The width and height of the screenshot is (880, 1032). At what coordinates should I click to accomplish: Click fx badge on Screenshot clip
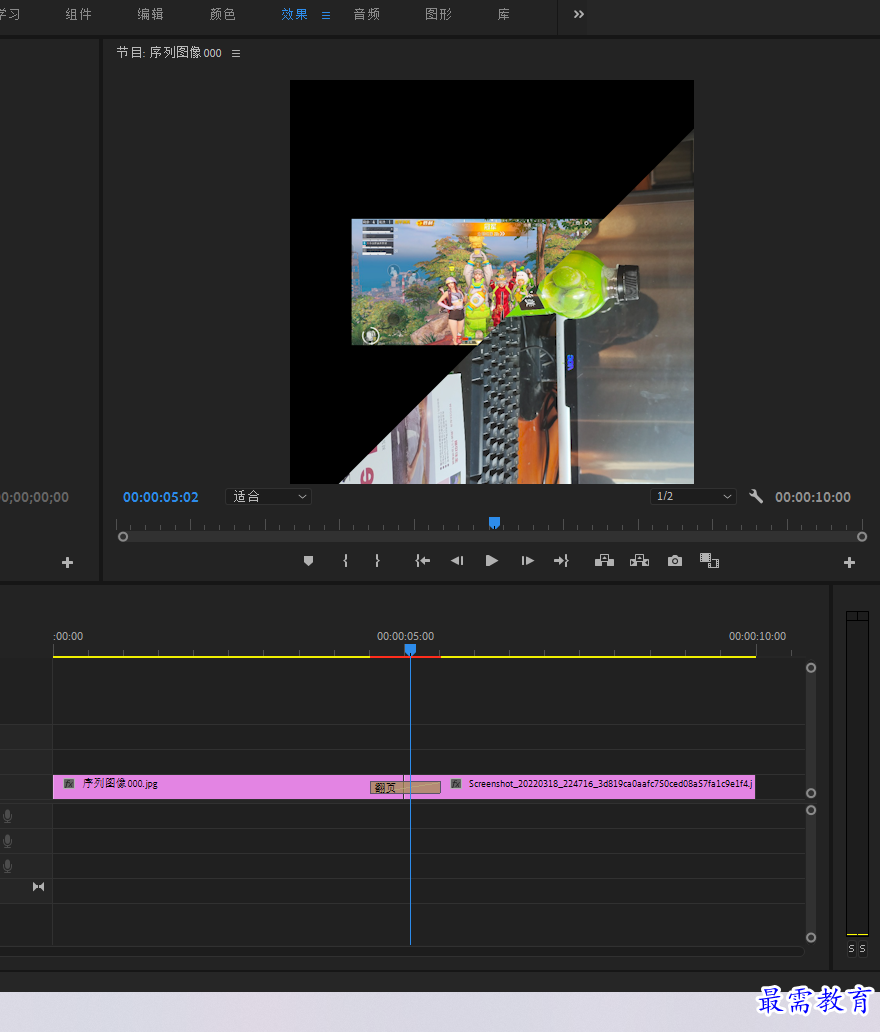pyautogui.click(x=456, y=784)
